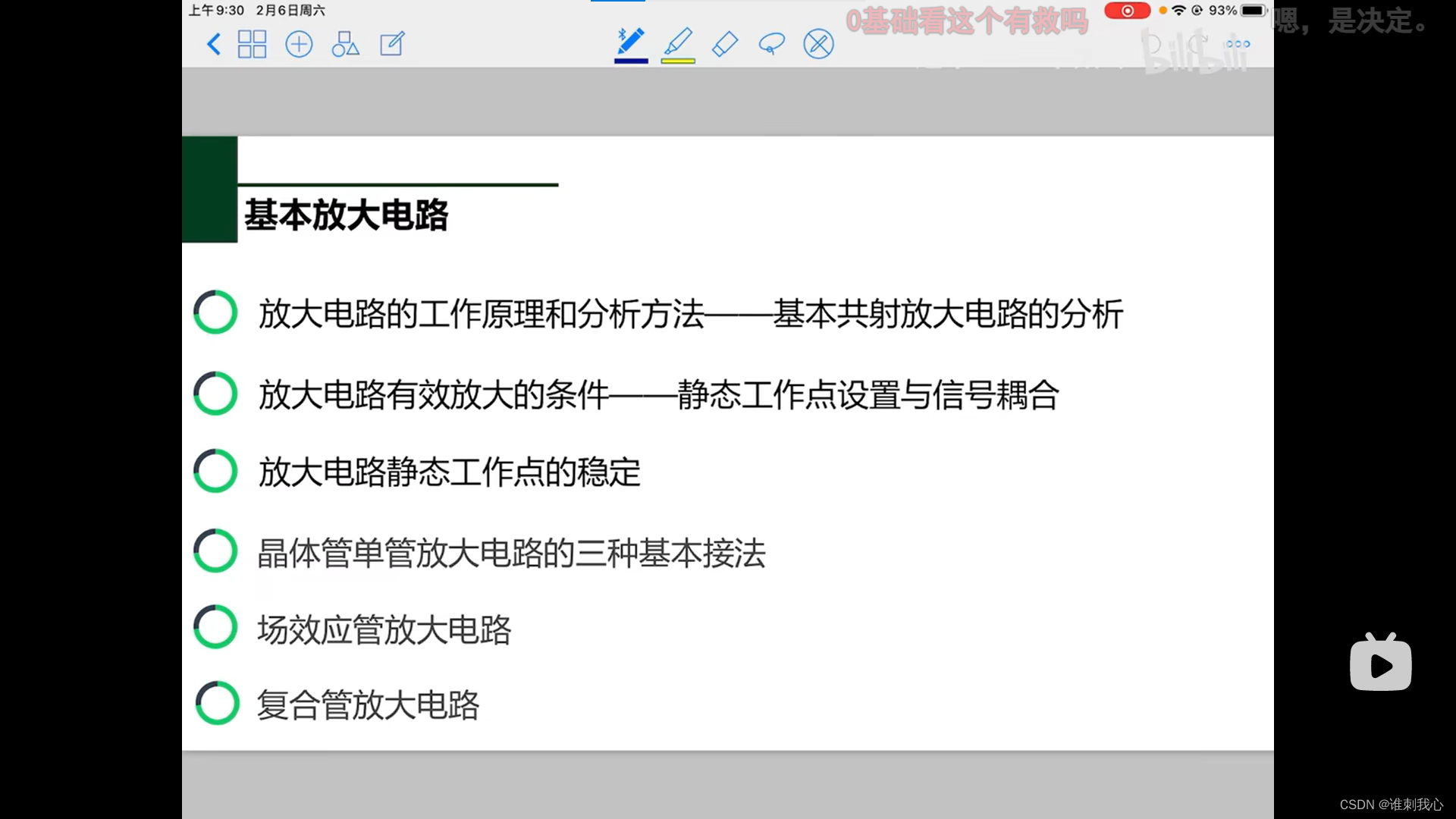Open the page grid overview
The width and height of the screenshot is (1456, 819).
[x=252, y=44]
